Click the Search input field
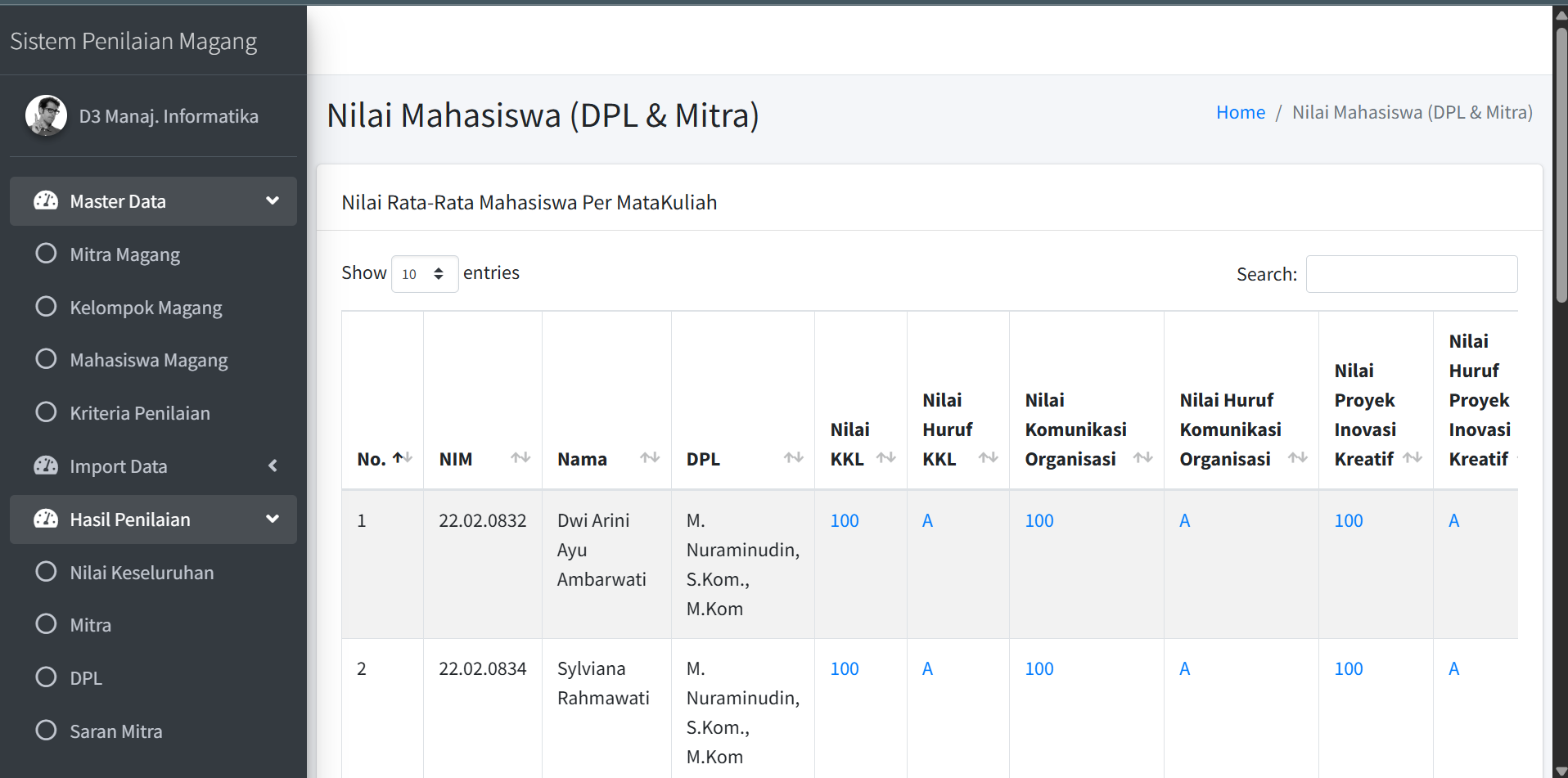 [x=1411, y=274]
